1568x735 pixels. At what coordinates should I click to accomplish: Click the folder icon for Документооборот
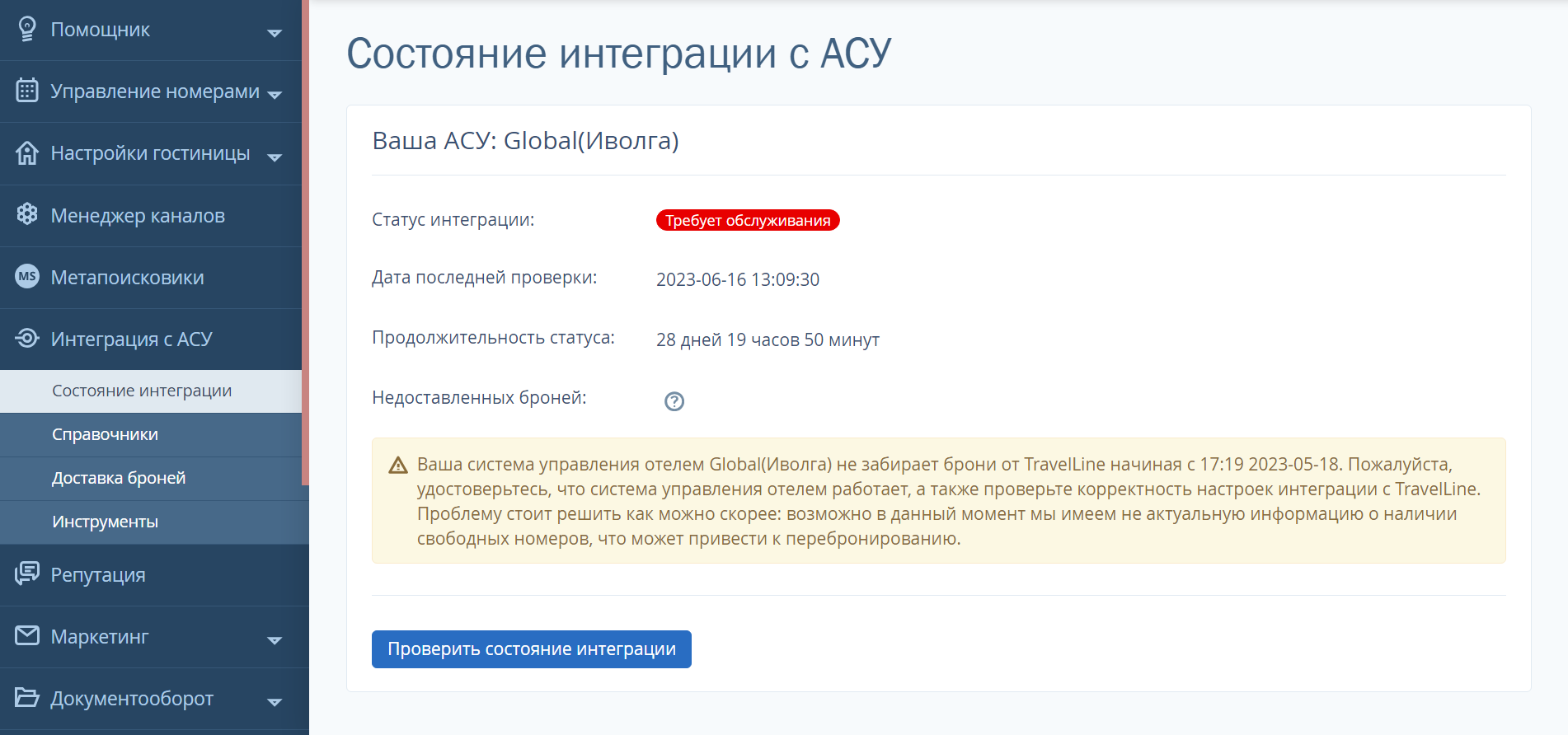pyautogui.click(x=27, y=697)
